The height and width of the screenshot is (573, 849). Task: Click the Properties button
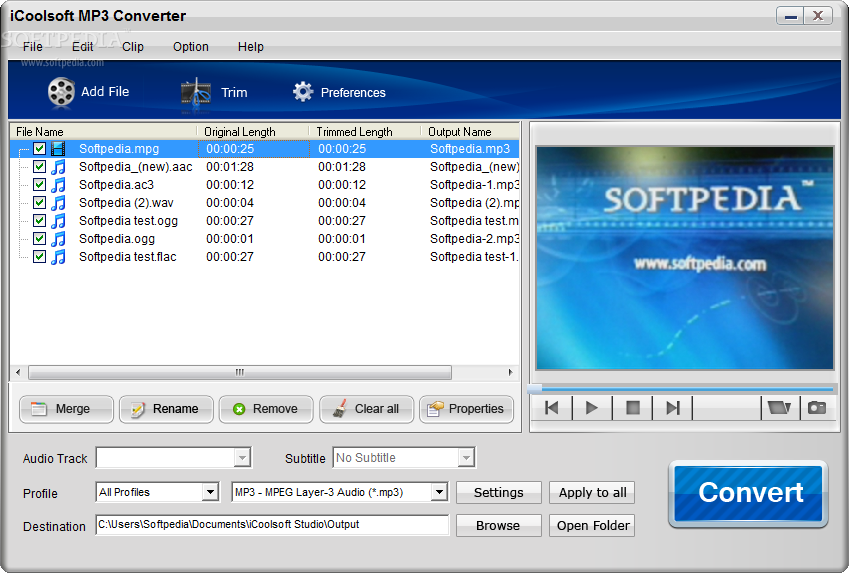click(466, 409)
